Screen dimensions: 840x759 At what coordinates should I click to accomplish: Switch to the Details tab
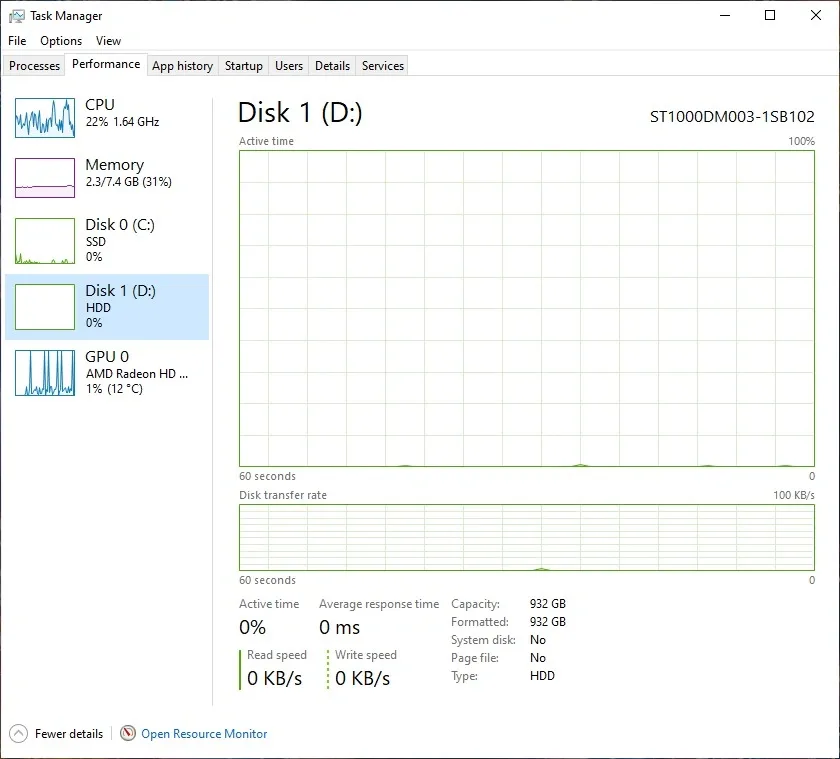pyautogui.click(x=332, y=66)
